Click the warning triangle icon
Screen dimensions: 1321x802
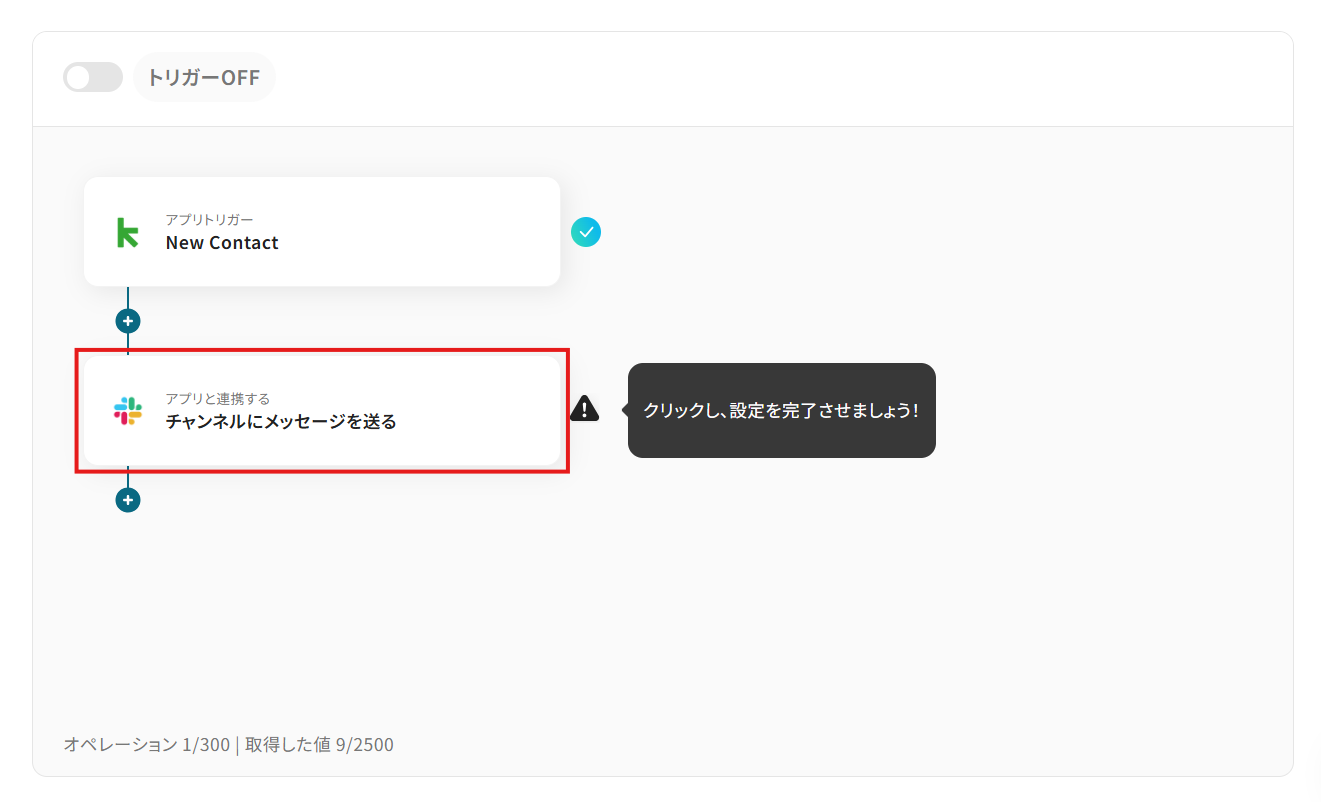(585, 408)
